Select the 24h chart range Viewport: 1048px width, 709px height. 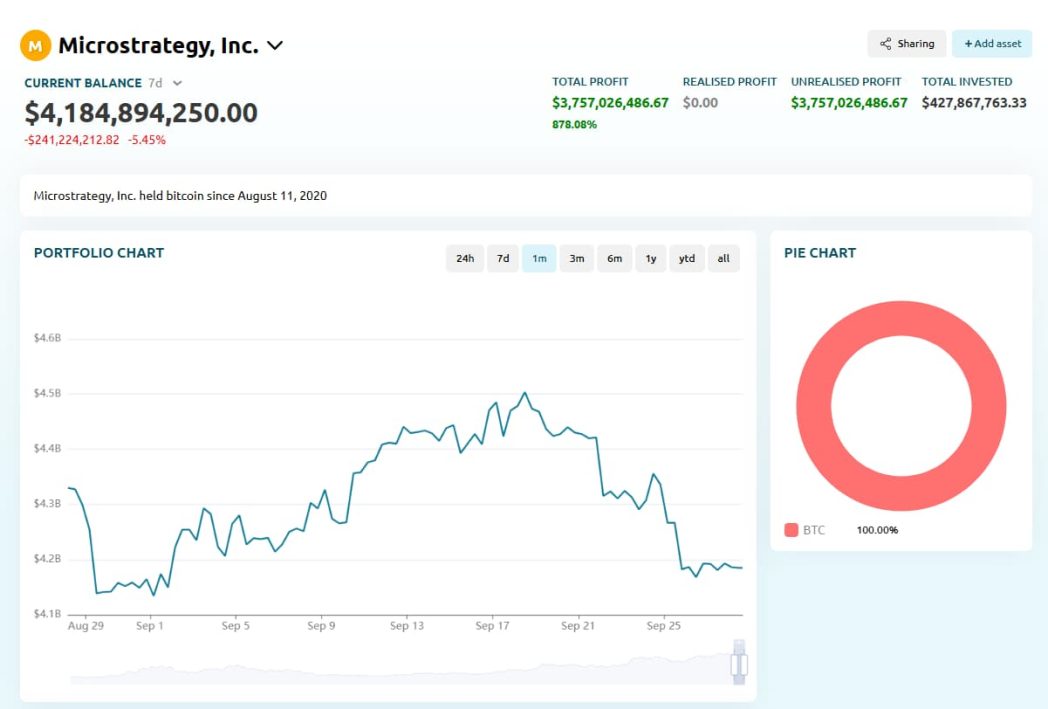[x=465, y=259]
